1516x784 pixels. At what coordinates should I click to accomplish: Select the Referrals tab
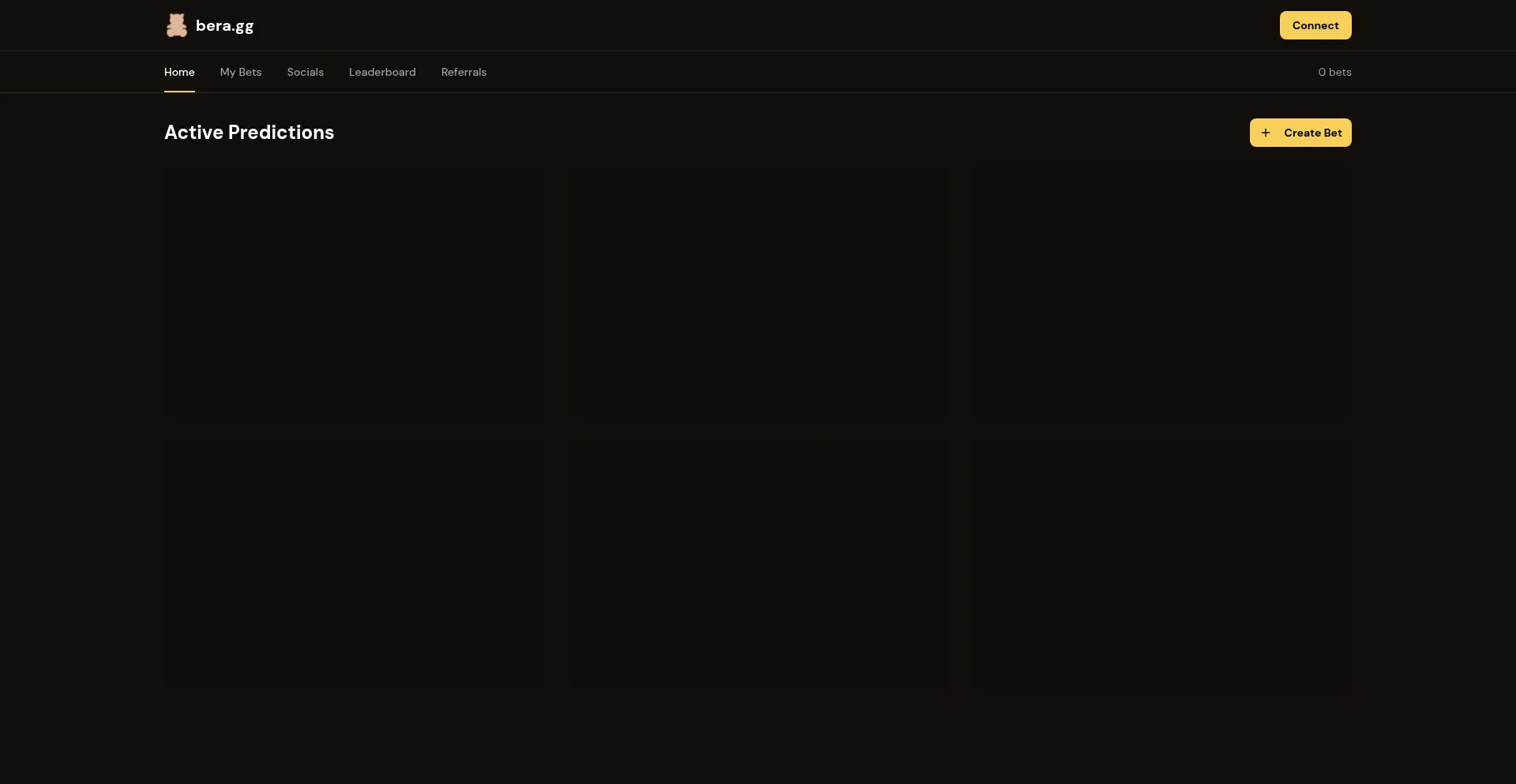click(463, 72)
